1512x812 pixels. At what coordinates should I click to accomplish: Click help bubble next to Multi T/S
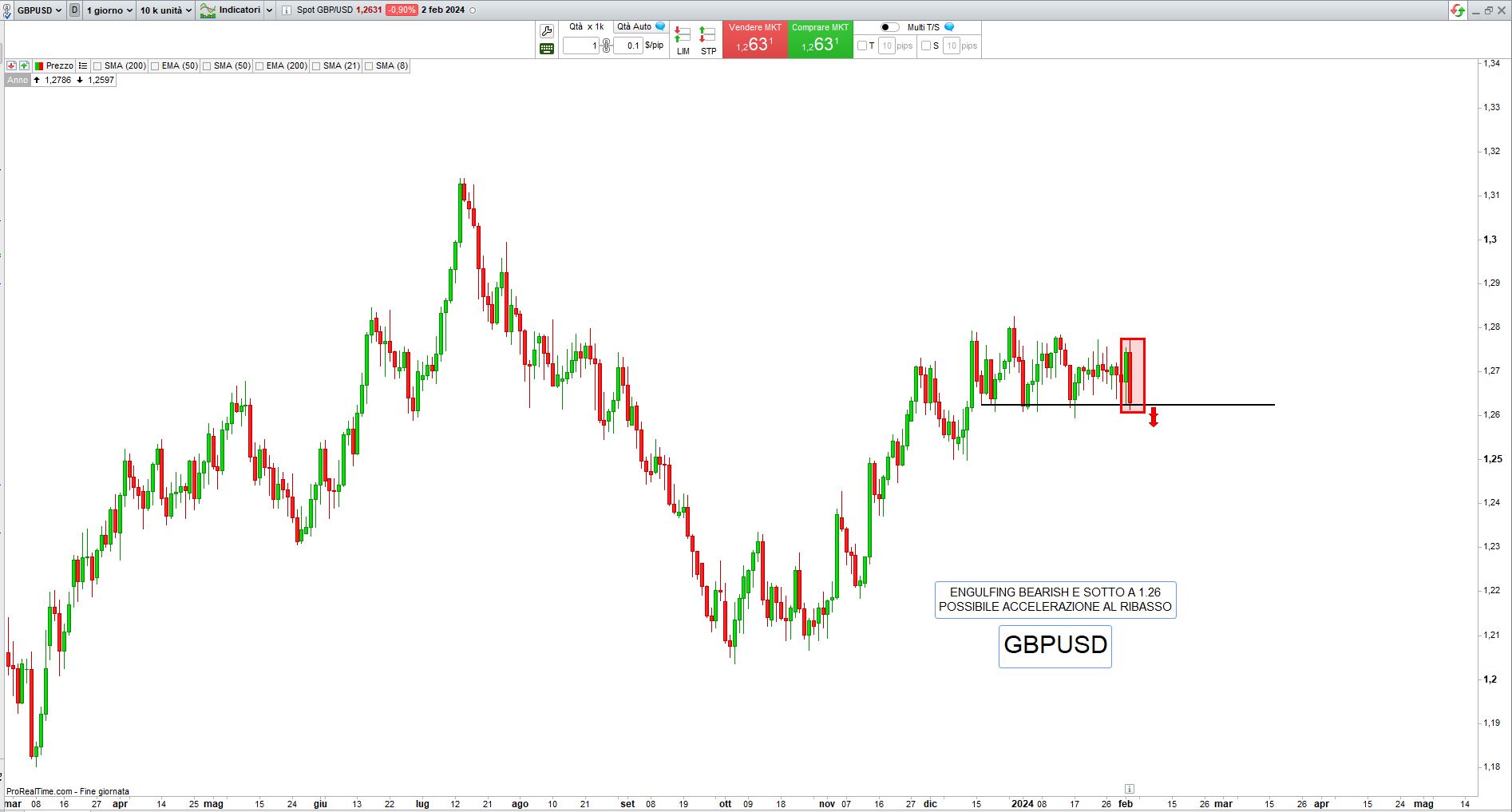coord(949,26)
